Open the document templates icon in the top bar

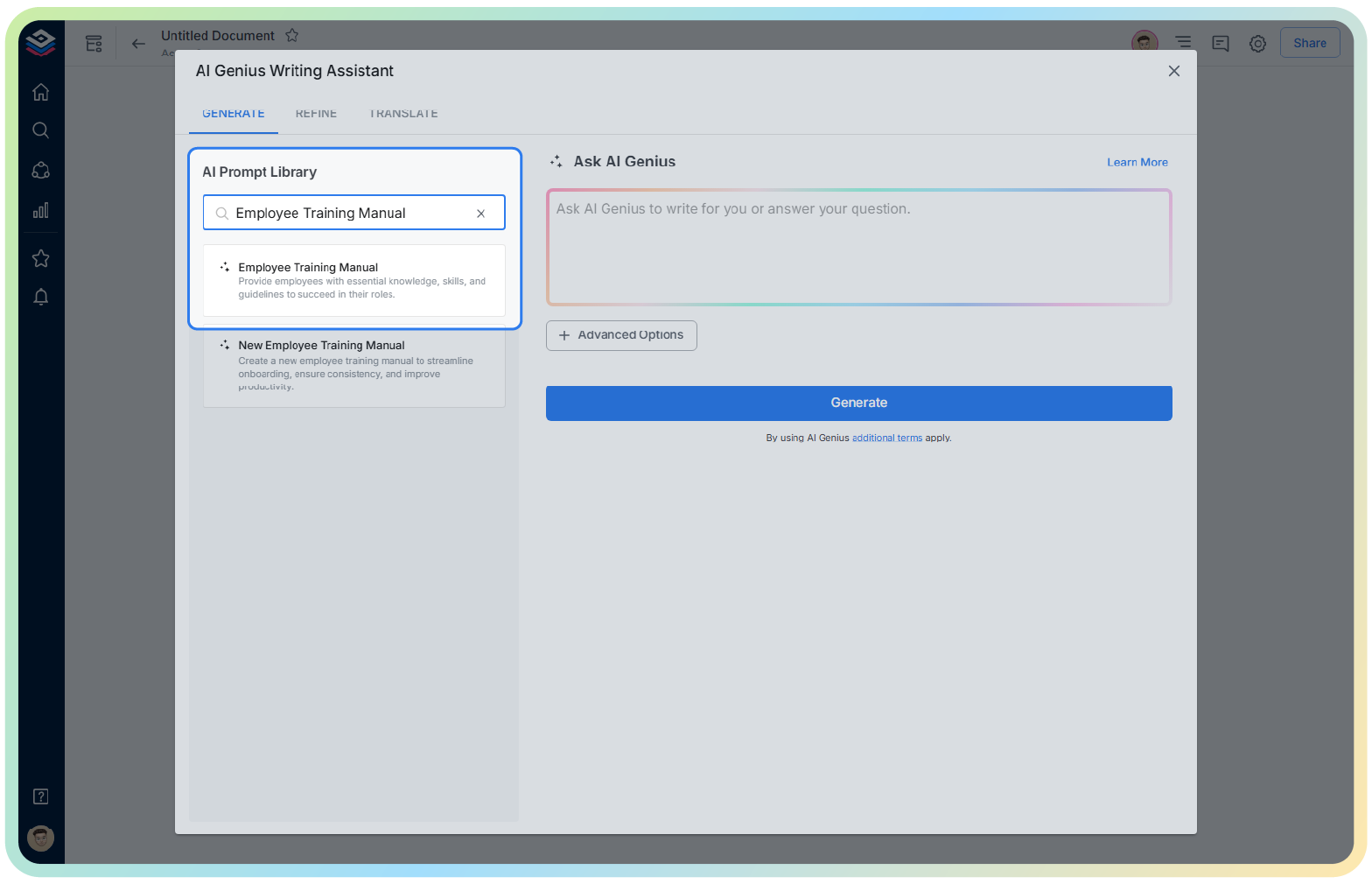94,43
